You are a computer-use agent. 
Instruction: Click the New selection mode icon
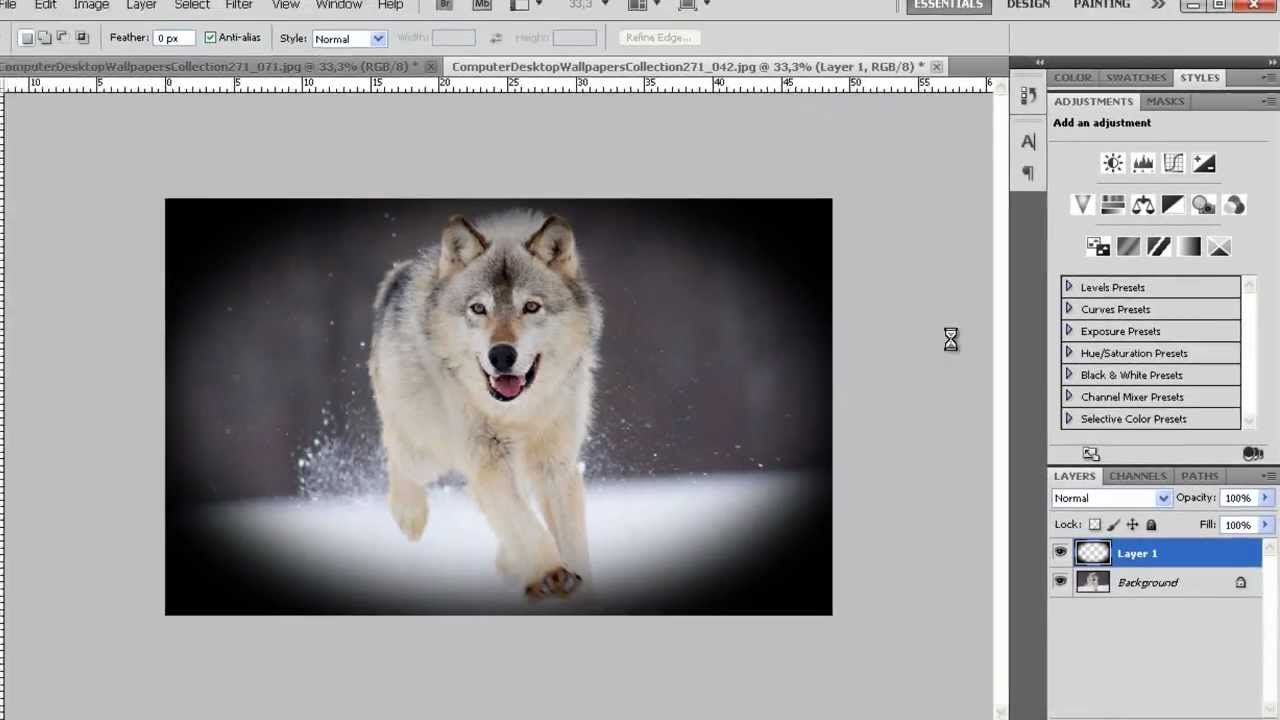tap(27, 38)
